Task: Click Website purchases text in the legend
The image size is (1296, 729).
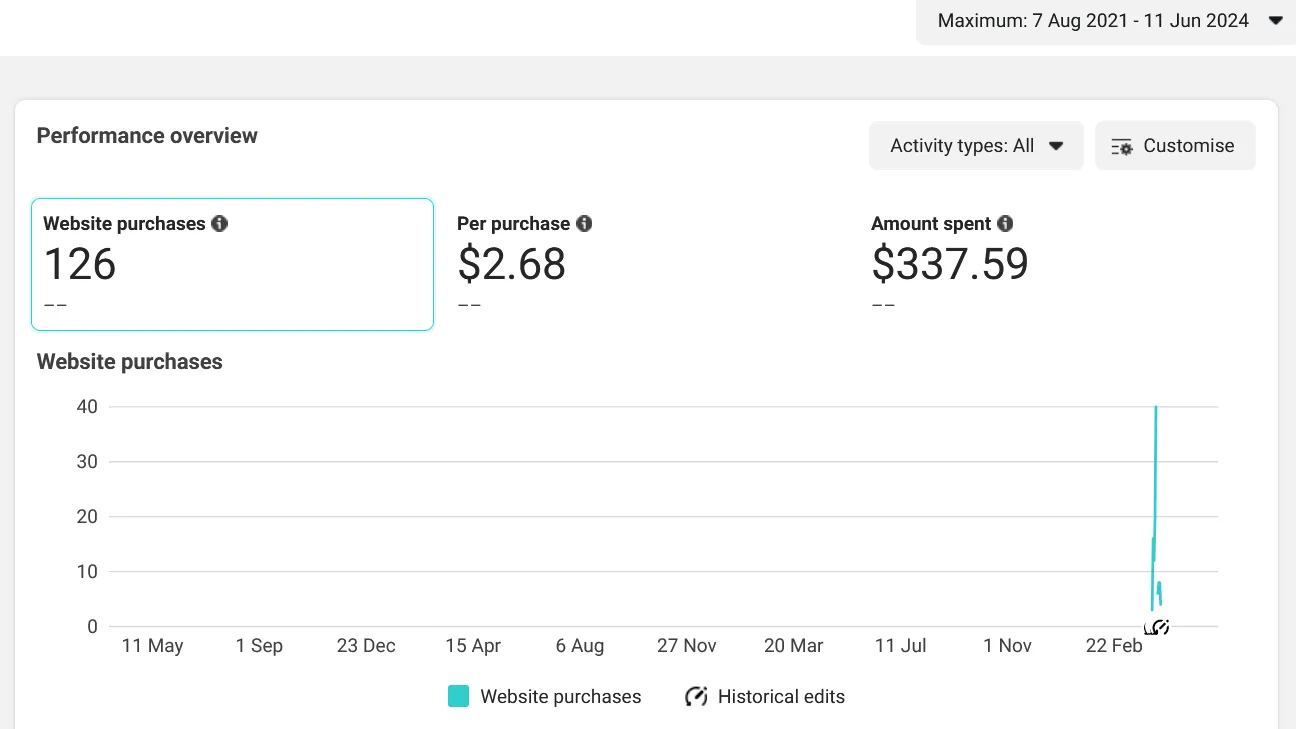Action: [560, 697]
